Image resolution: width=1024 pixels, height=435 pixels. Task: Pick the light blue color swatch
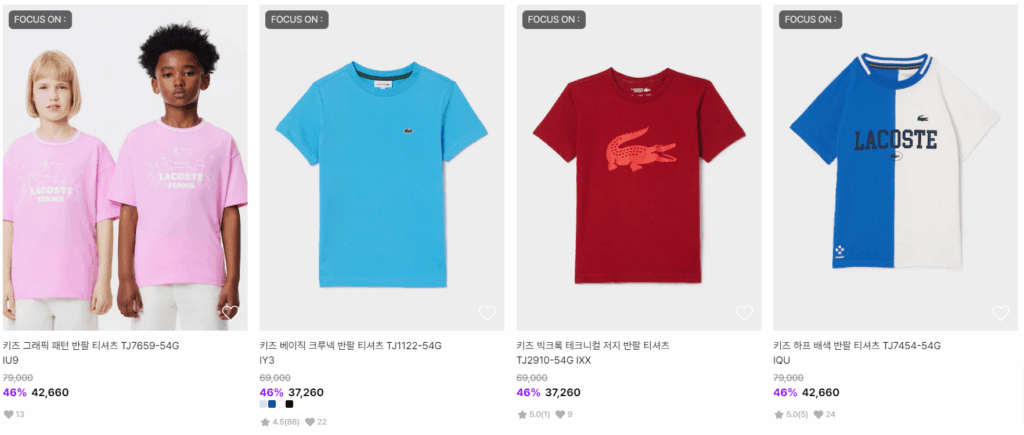click(x=262, y=405)
